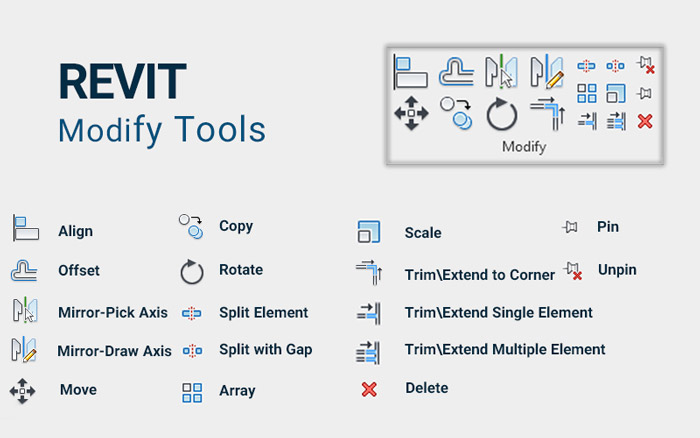Click the icon beside Trim\Extend to Corner label
700x438 pixels.
(x=369, y=272)
